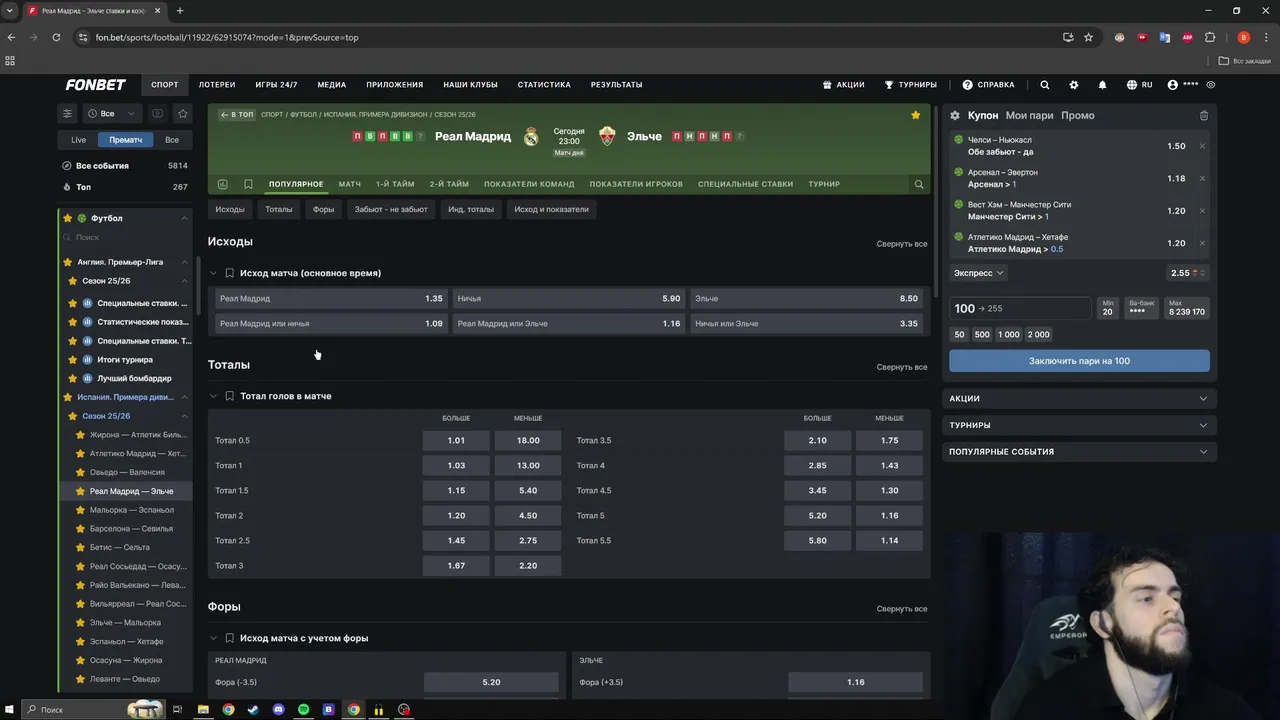Expand the АКЦИИ panel on the right

[x=1079, y=399]
